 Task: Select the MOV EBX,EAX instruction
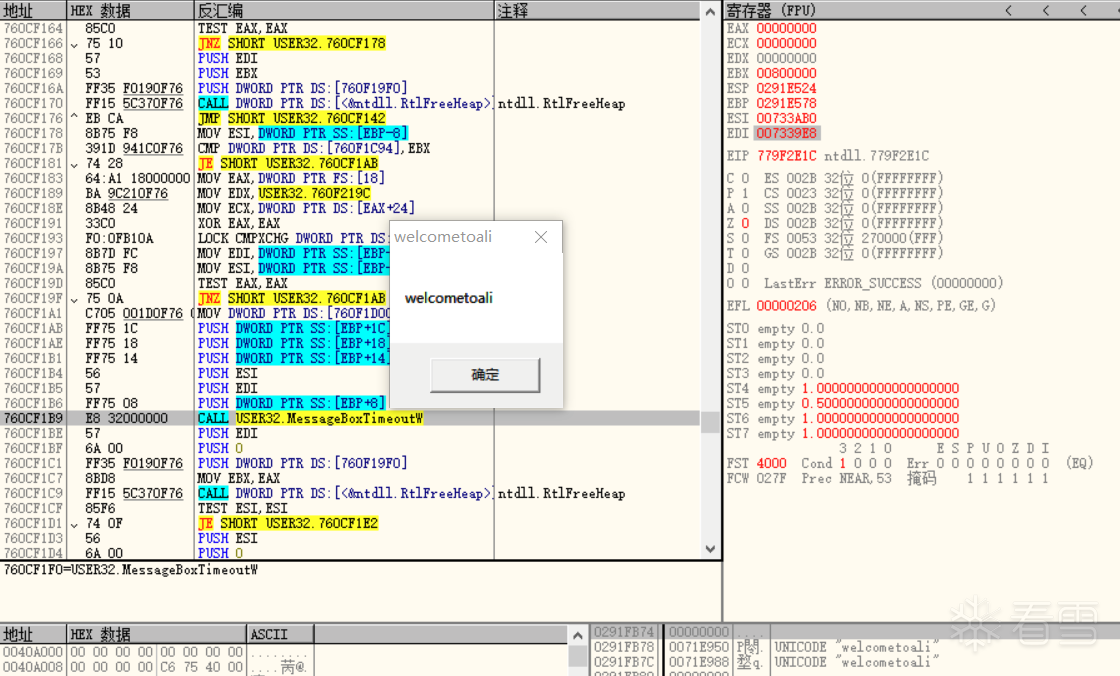click(x=239, y=478)
